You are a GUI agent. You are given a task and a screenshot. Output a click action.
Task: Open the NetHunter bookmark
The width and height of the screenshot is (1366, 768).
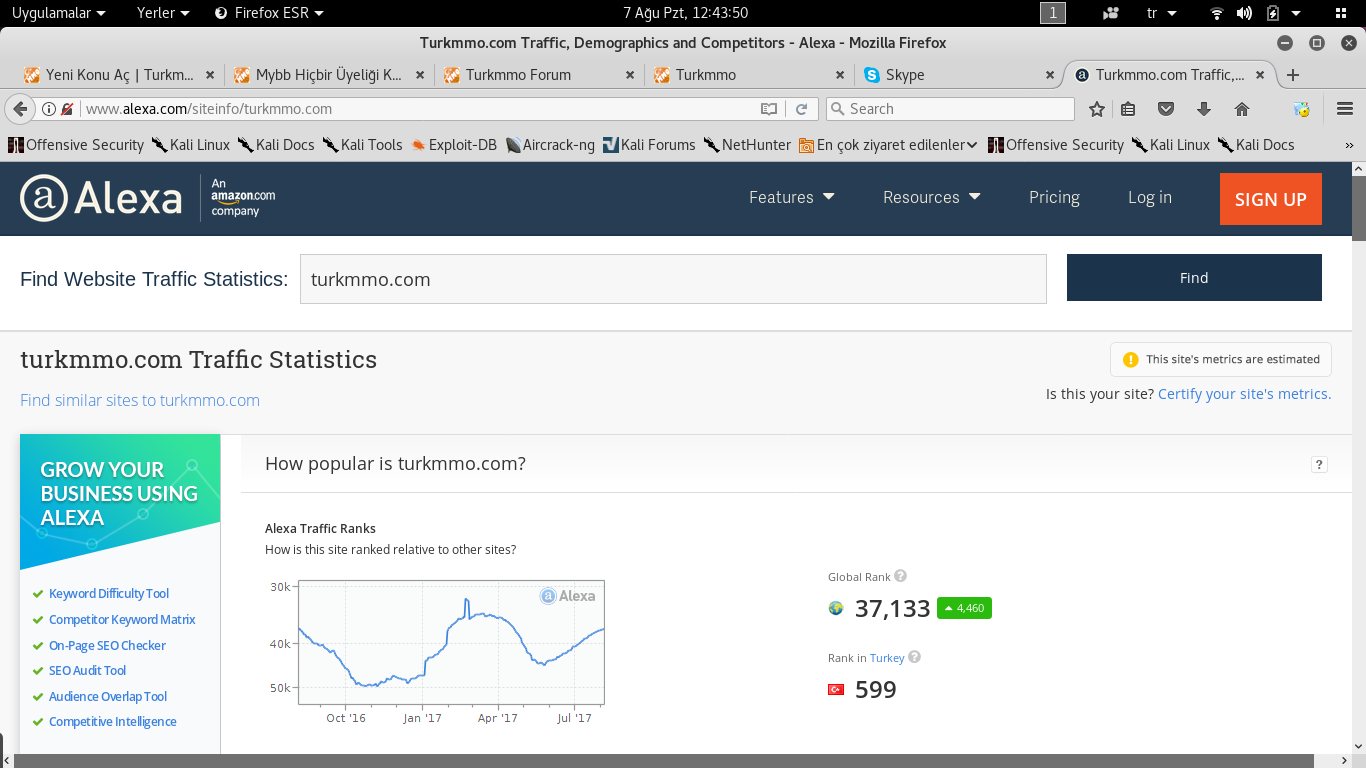tap(747, 145)
